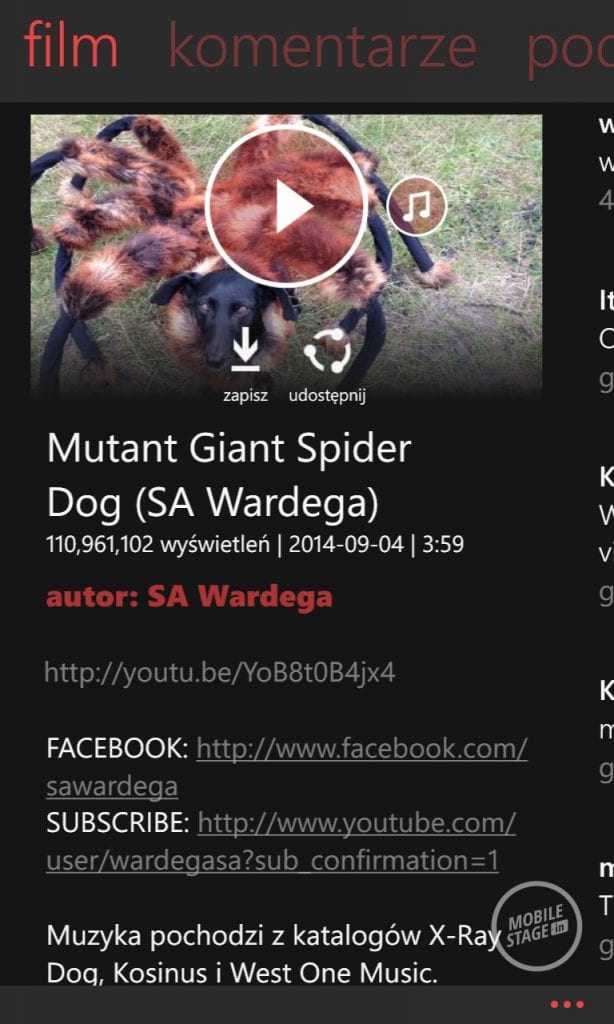Tap the zapisz download arrow icon
This screenshot has height=1024, width=614.
tap(245, 353)
